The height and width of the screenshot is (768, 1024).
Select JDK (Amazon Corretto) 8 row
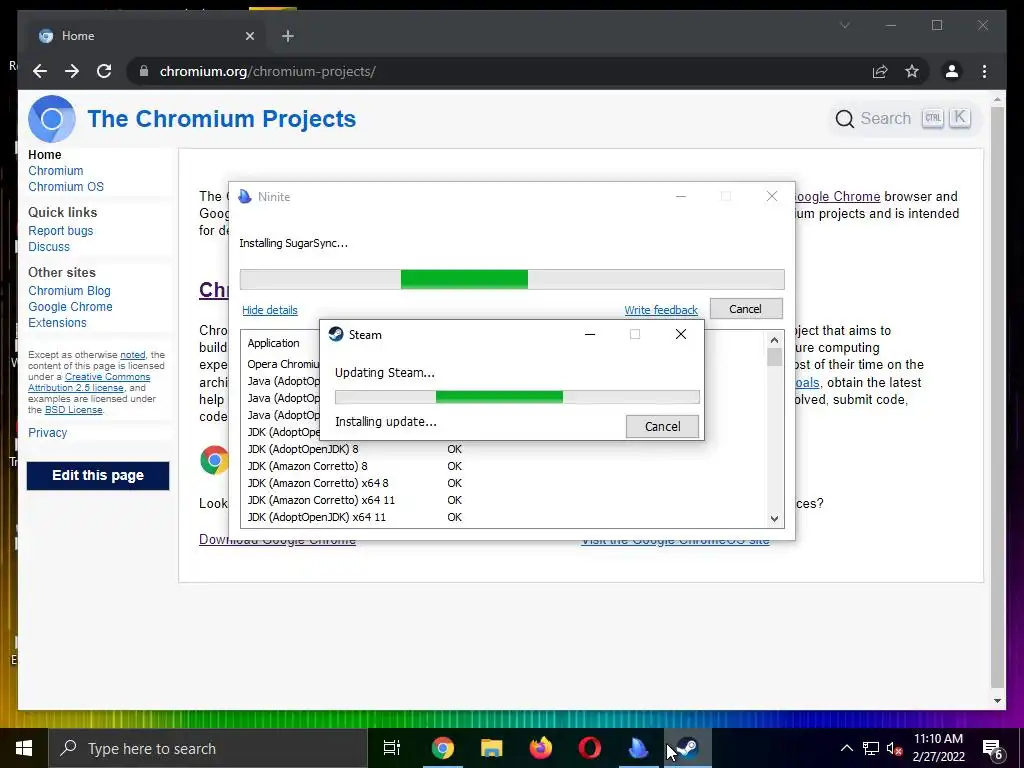(503, 466)
